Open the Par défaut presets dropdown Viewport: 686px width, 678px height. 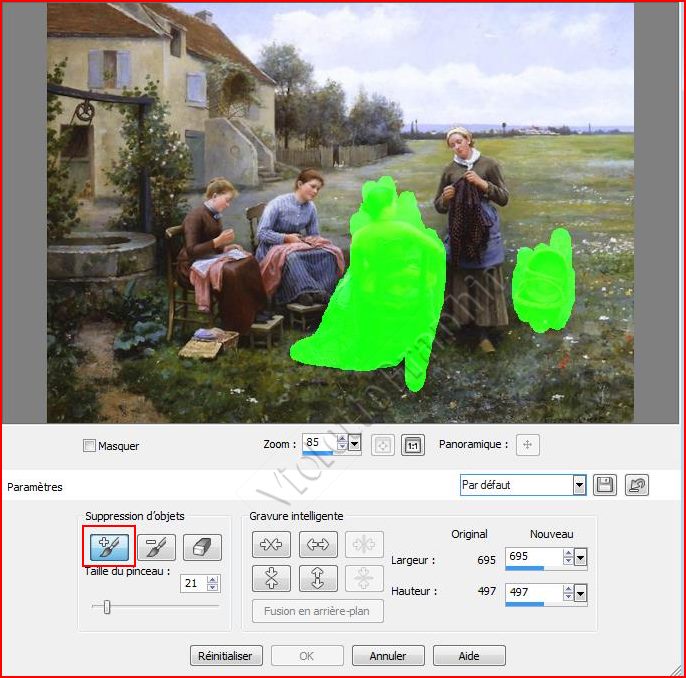click(579, 485)
